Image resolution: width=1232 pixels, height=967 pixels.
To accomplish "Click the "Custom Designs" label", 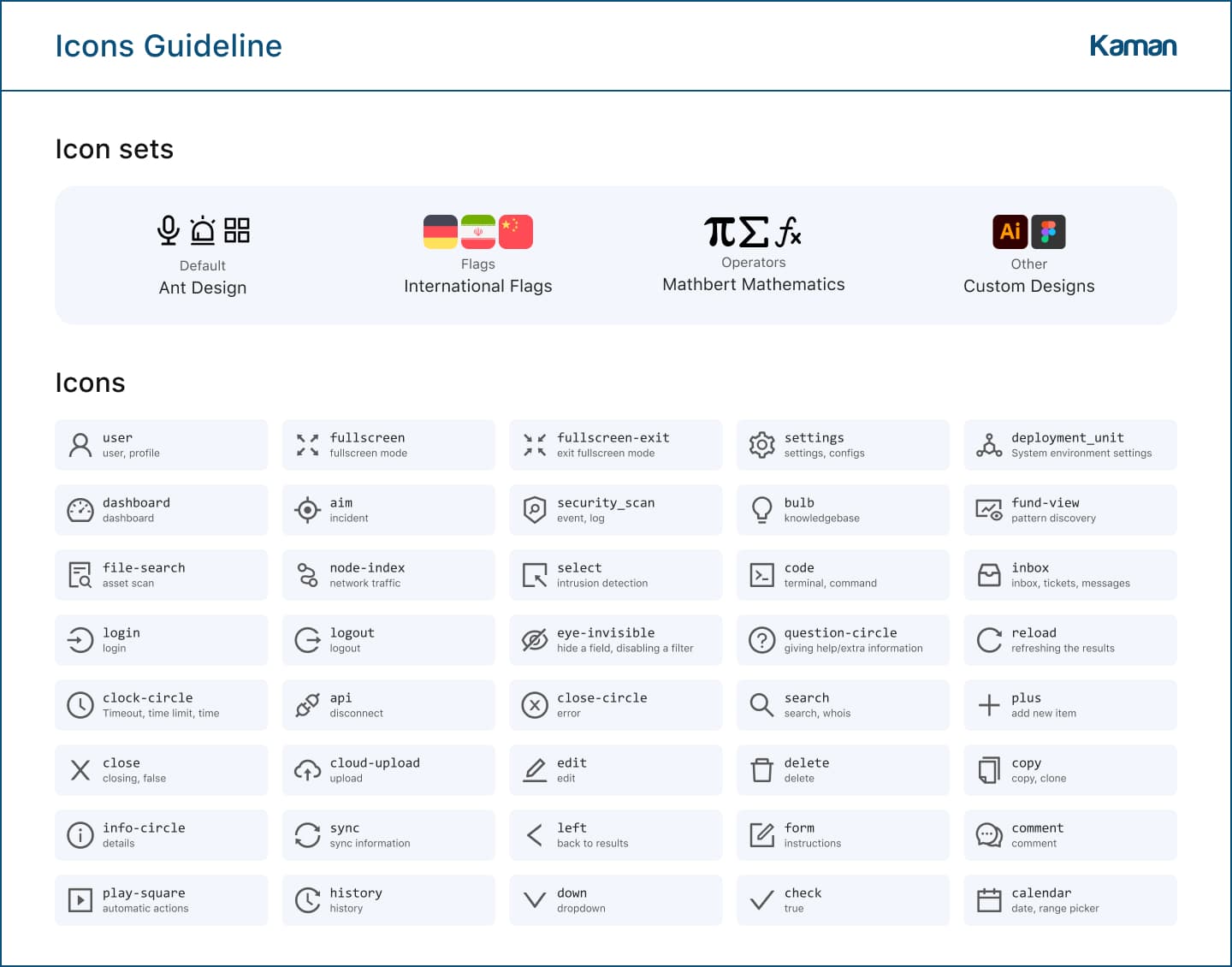I will click(1029, 286).
